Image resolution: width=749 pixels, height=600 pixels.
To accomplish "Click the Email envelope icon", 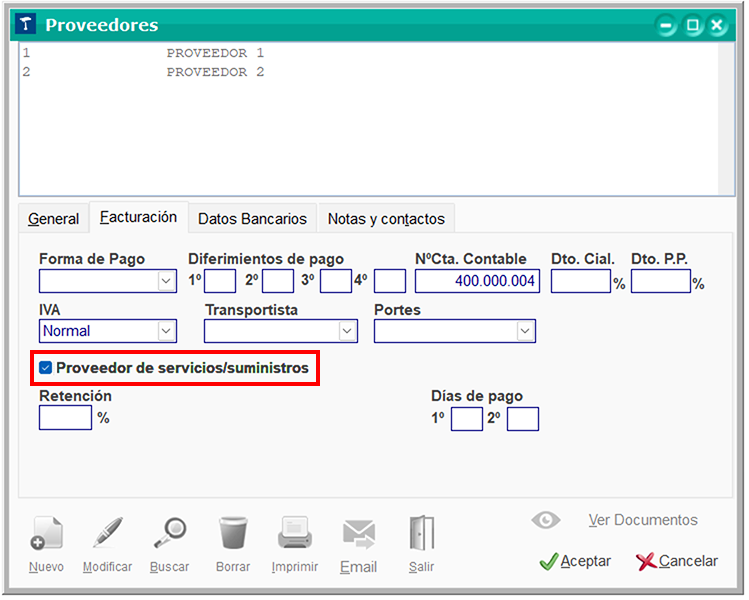I will (359, 534).
